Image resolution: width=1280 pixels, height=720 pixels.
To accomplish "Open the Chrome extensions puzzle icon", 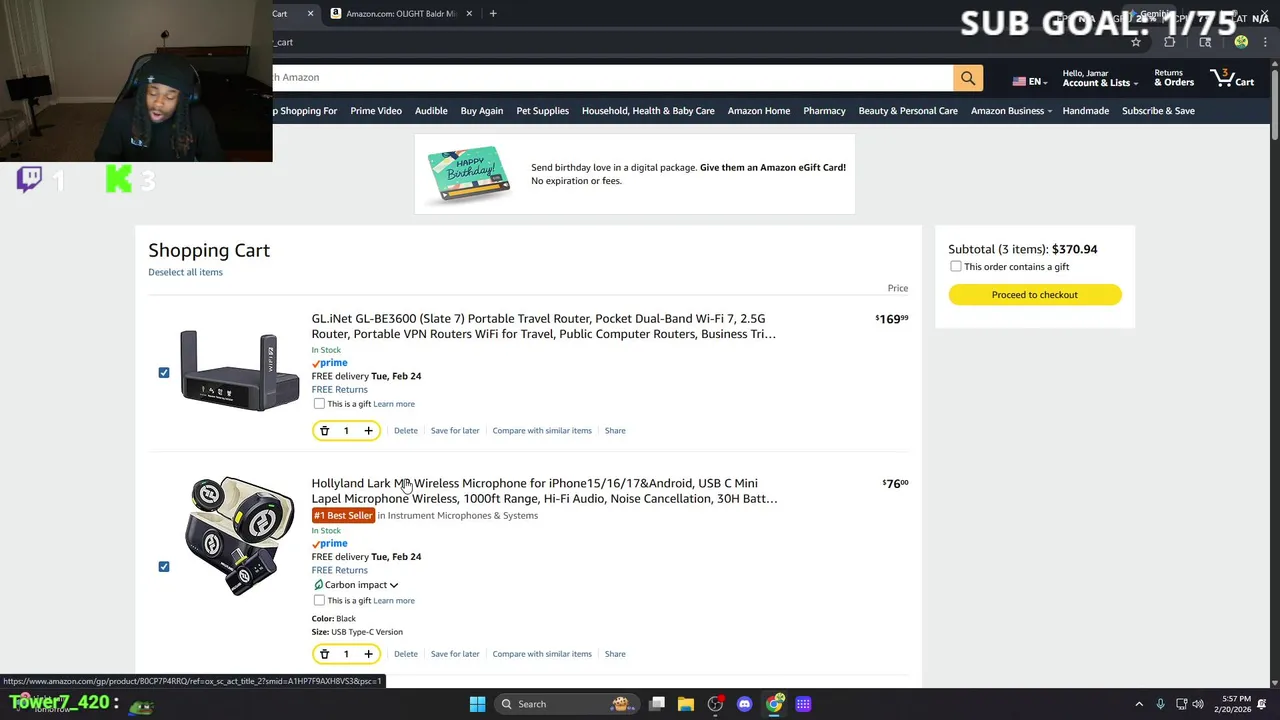I will pyautogui.click(x=1170, y=42).
